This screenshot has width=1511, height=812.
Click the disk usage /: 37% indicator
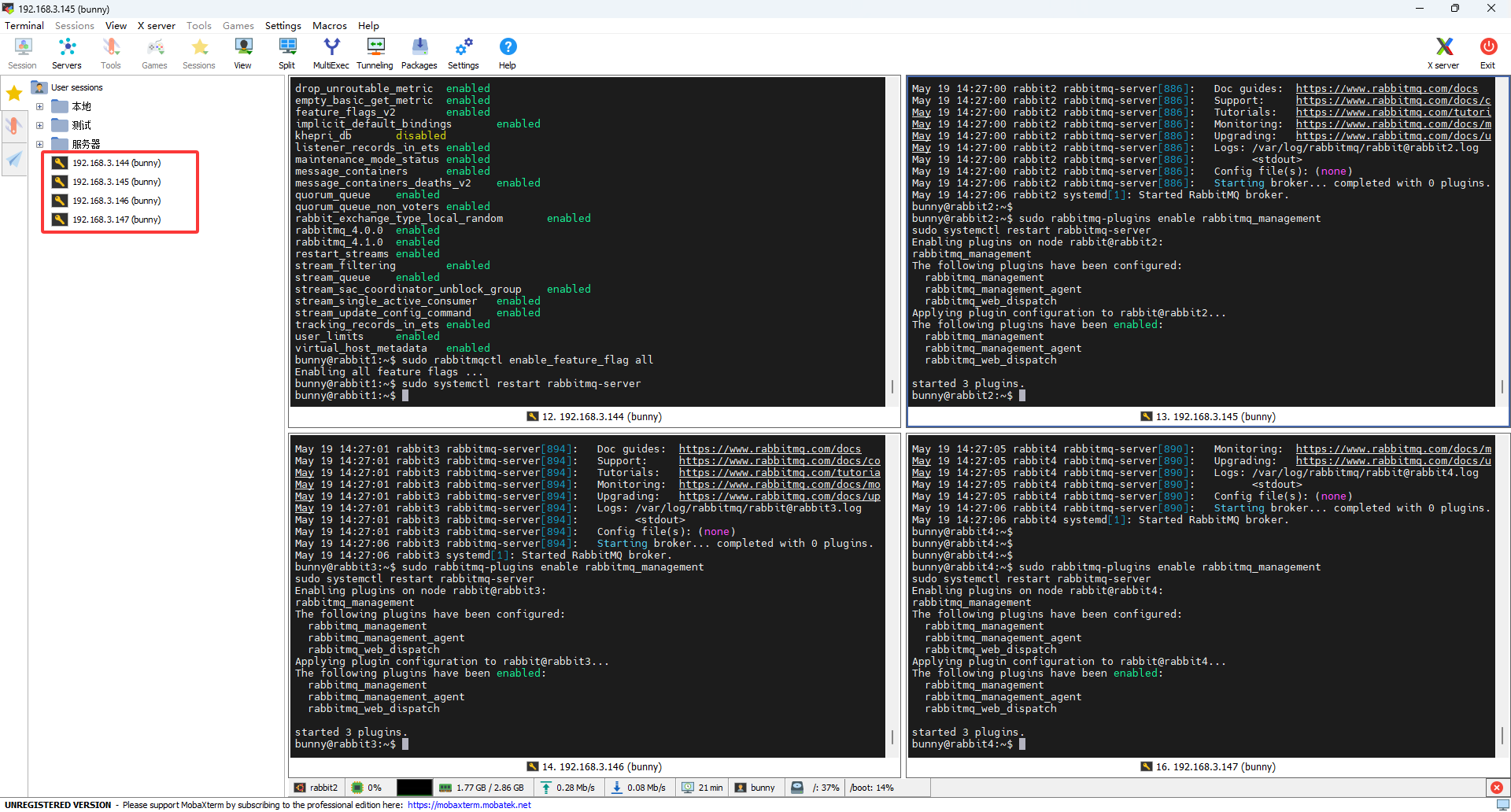815,788
